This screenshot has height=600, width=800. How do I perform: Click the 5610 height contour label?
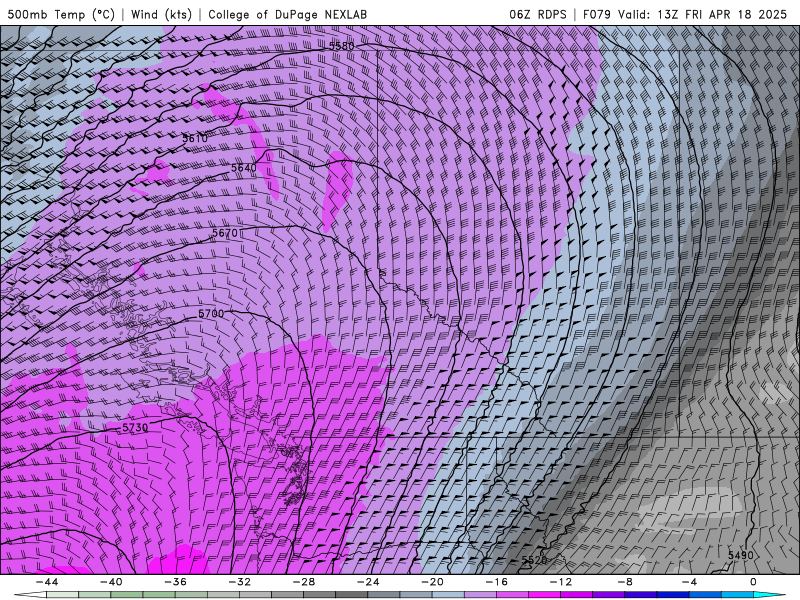195,138
